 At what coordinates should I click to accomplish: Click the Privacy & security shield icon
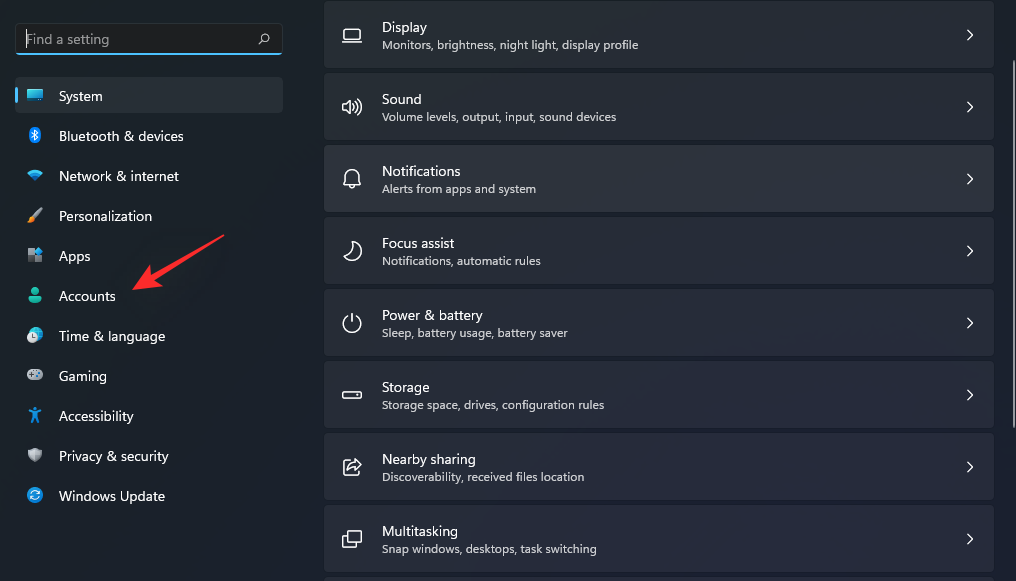(x=35, y=456)
